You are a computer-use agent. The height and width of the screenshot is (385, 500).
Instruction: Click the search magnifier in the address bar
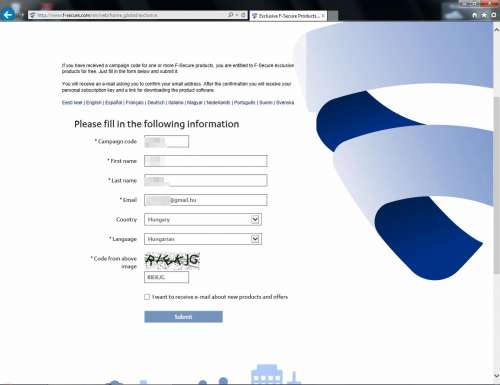click(230, 15)
